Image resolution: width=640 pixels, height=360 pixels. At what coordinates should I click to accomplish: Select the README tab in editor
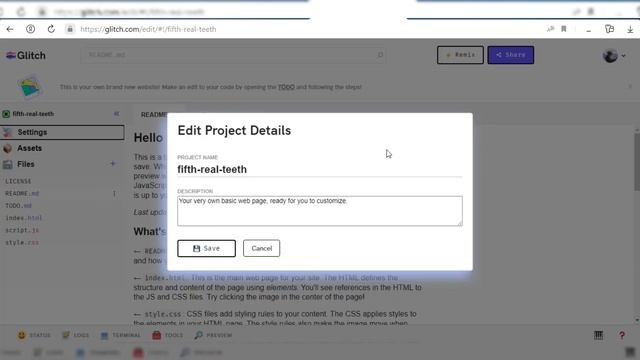pos(154,115)
